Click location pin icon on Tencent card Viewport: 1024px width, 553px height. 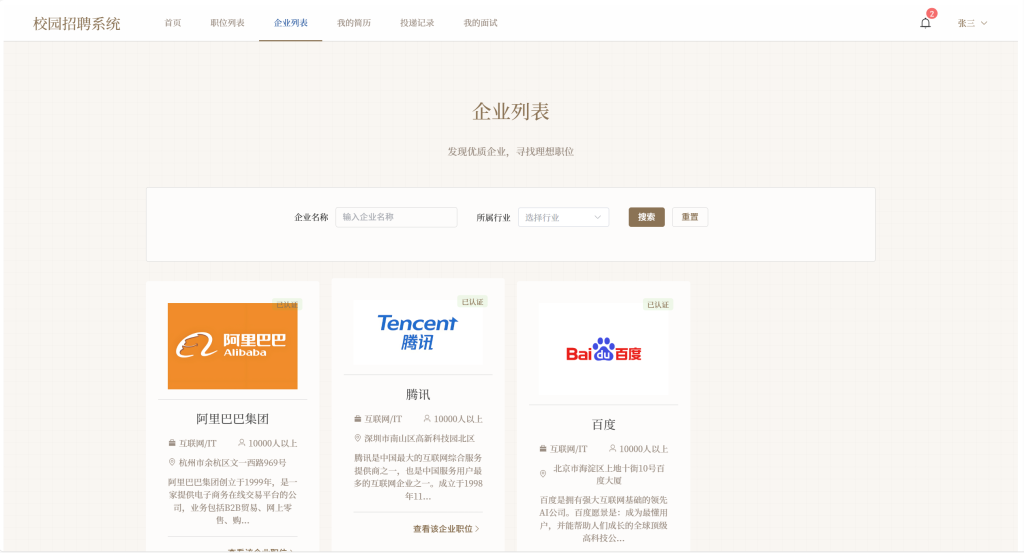pos(358,438)
